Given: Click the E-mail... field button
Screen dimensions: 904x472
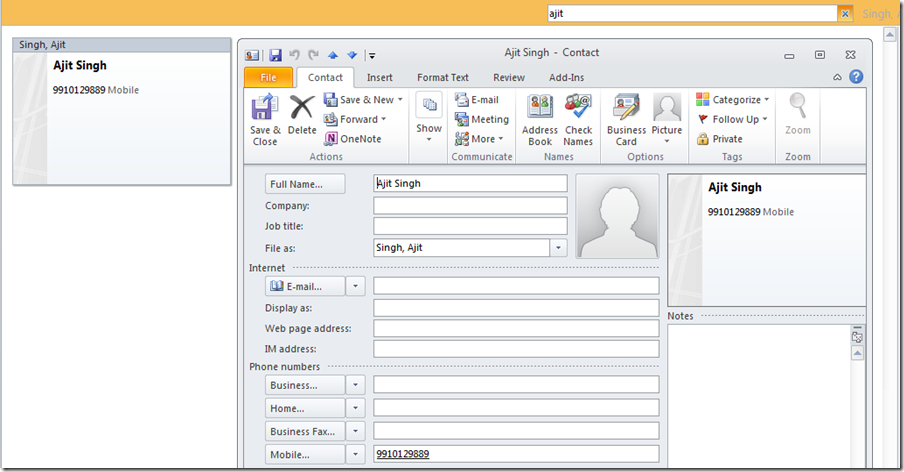Looking at the screenshot, I should tap(305, 286).
